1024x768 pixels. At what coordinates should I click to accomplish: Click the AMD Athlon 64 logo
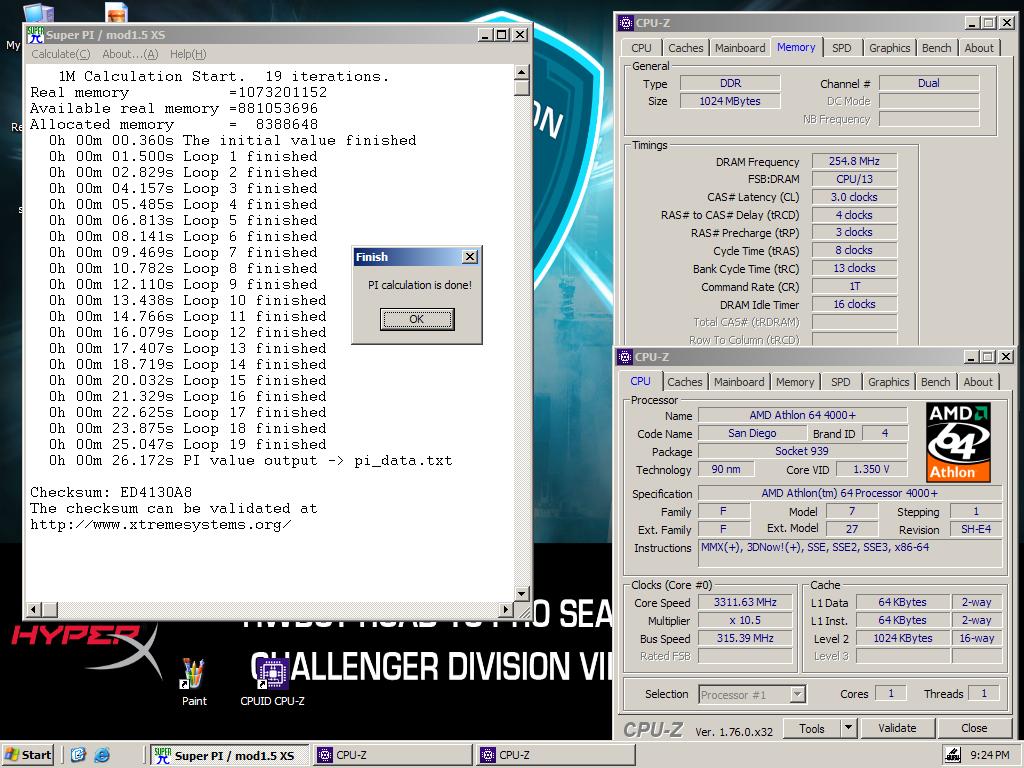coord(958,442)
